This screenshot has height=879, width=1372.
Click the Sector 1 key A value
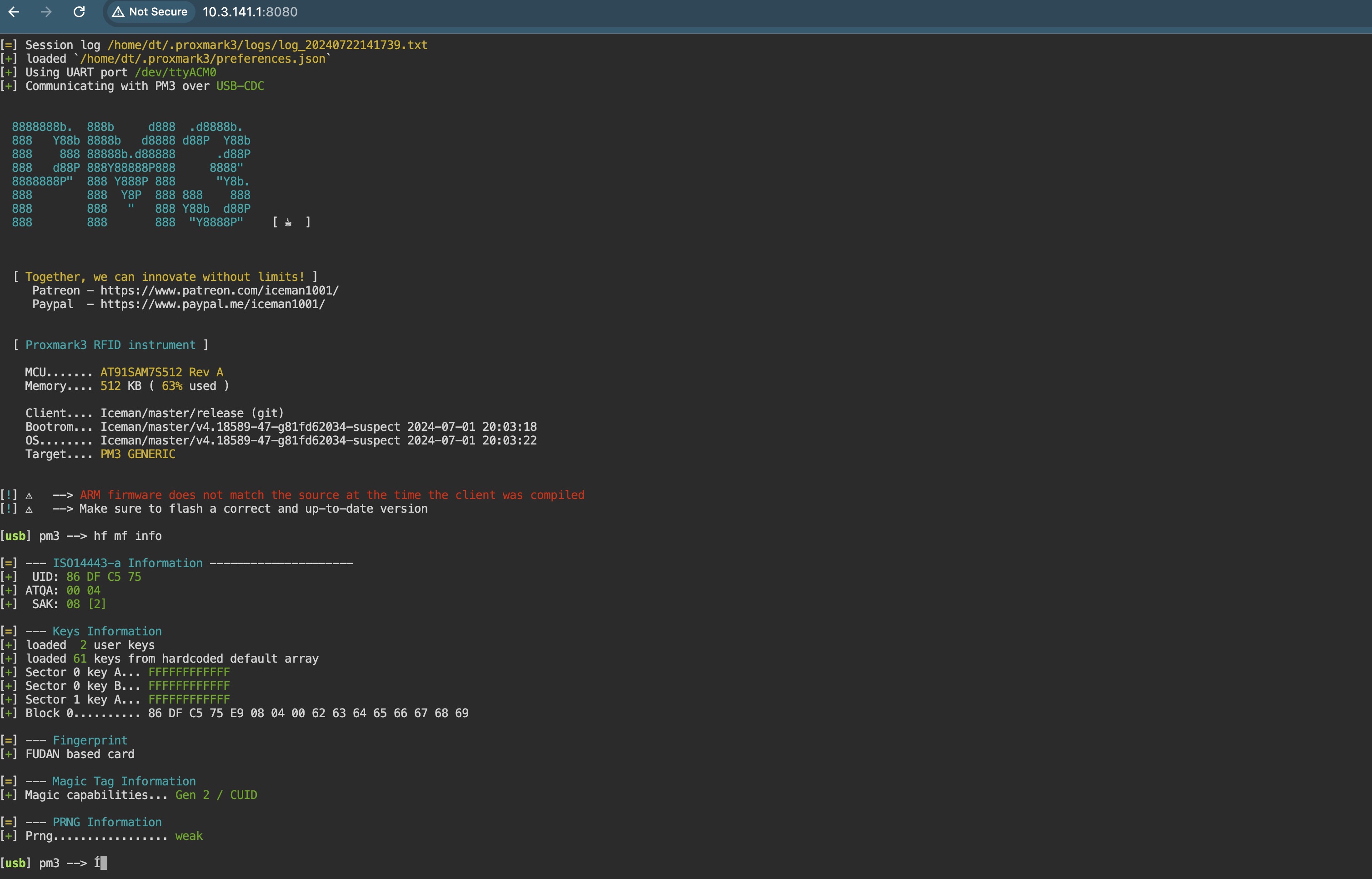point(189,700)
